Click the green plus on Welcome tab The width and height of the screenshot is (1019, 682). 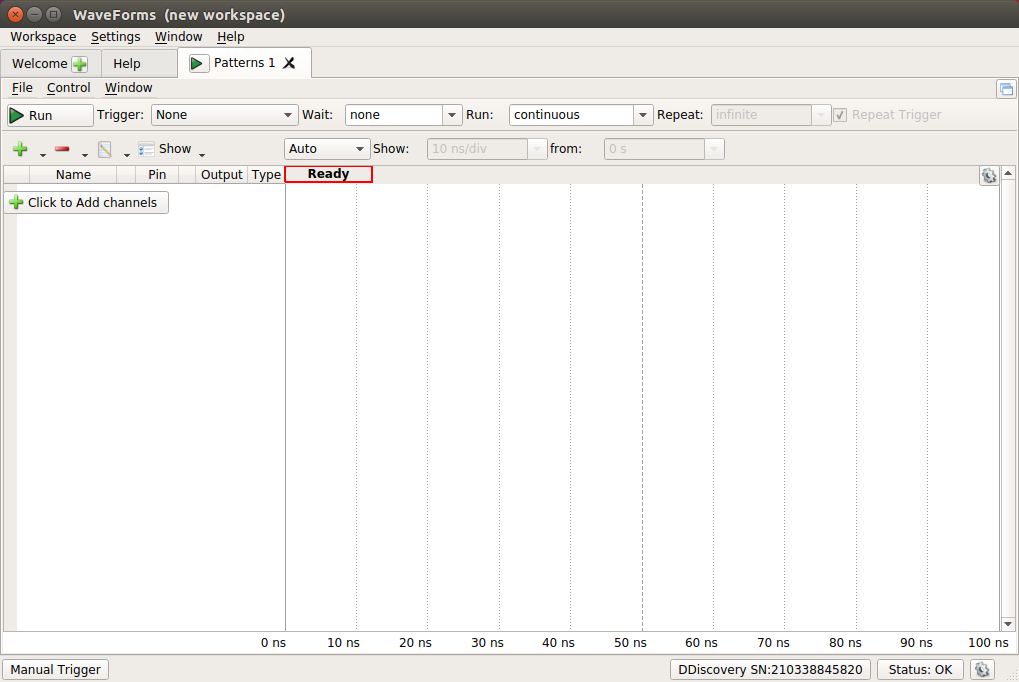tap(80, 64)
